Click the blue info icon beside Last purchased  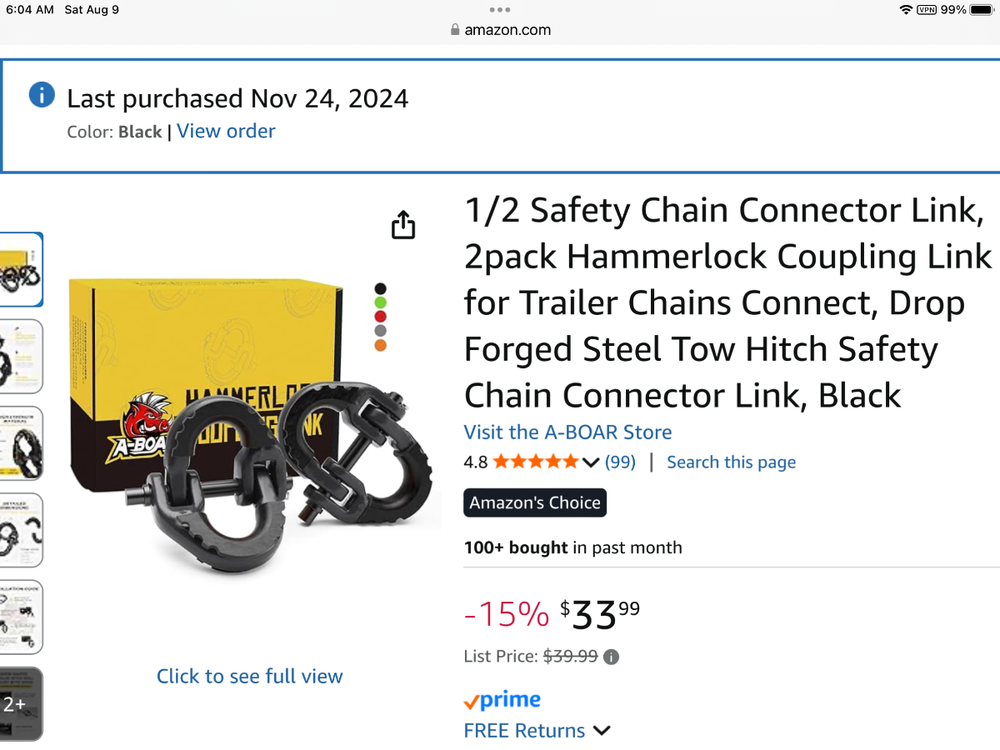pos(42,95)
